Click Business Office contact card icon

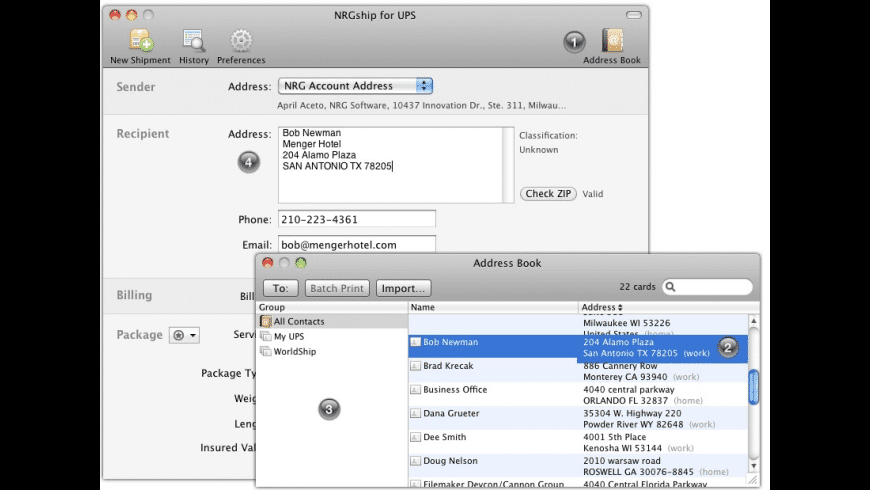pos(415,390)
